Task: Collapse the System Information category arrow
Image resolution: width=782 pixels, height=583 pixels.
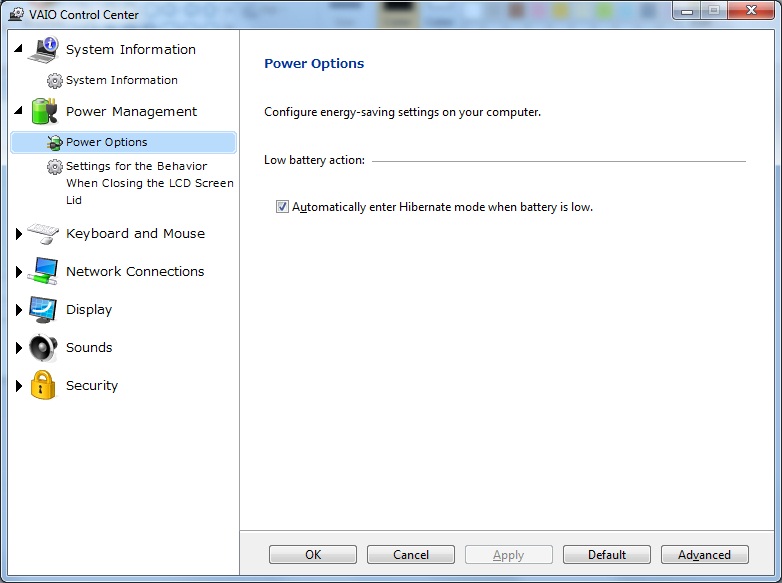Action: tap(19, 48)
